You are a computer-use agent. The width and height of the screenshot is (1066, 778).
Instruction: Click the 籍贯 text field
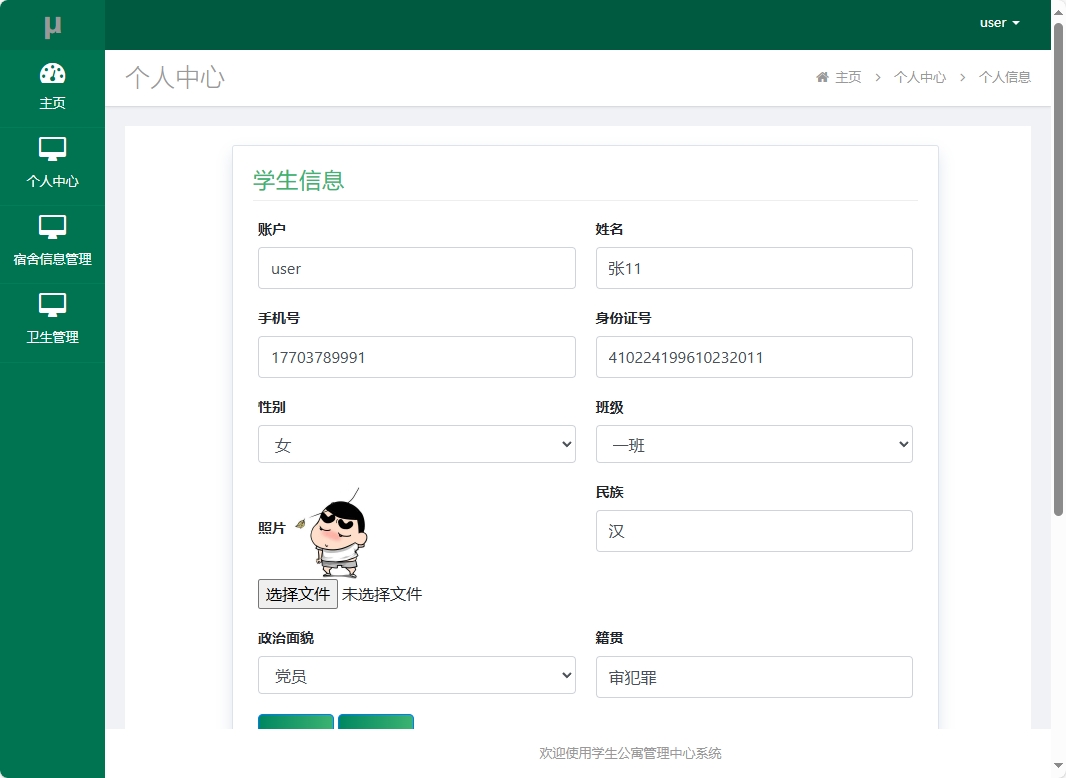click(x=753, y=677)
